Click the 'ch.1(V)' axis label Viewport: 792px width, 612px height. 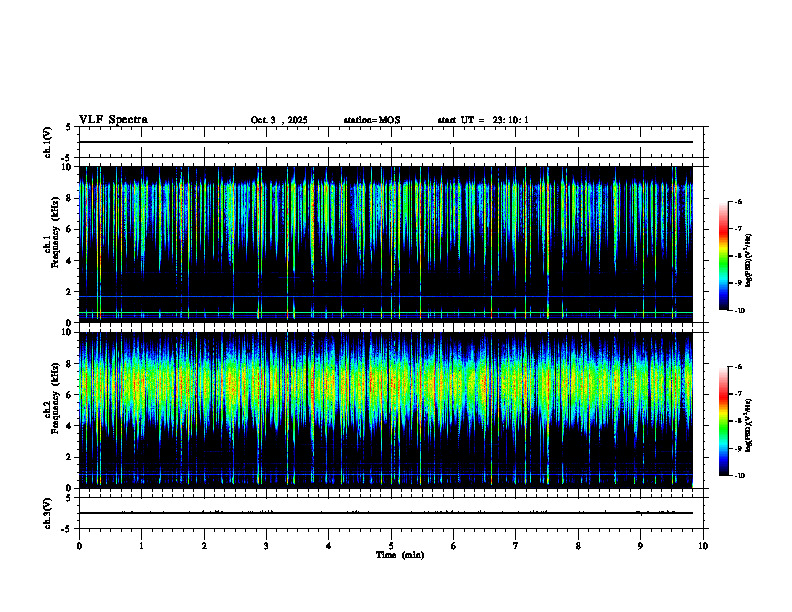click(48, 142)
